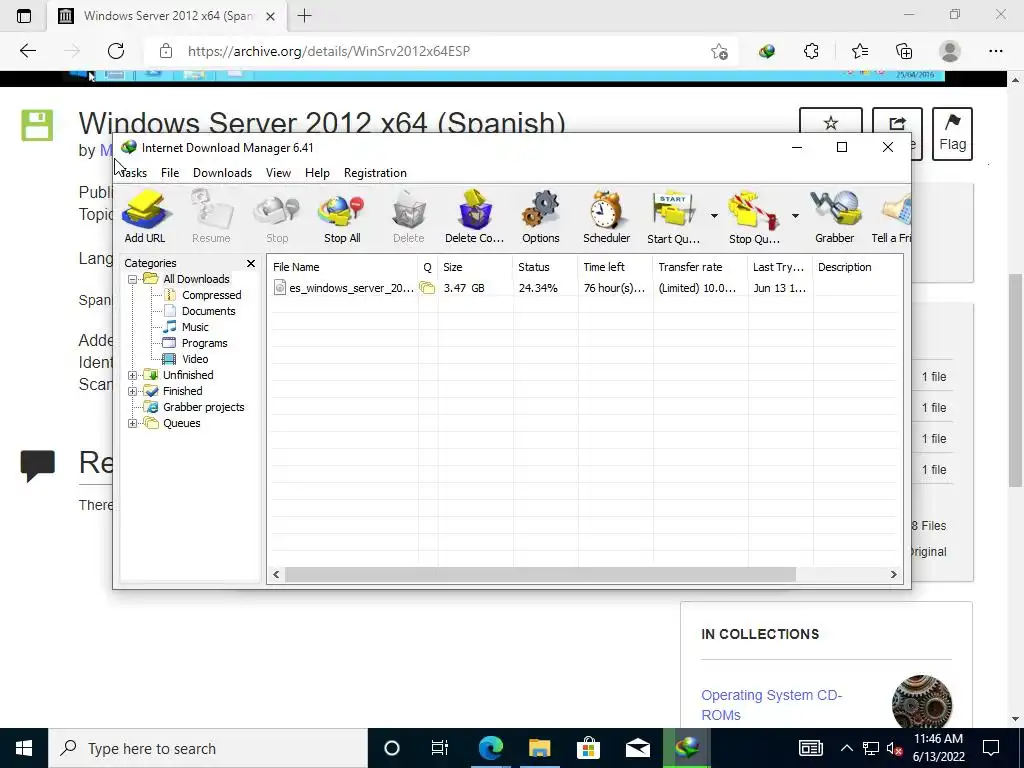Click the Delete Completed toolbar icon
Viewport: 1024px width, 768px height.
point(475,217)
